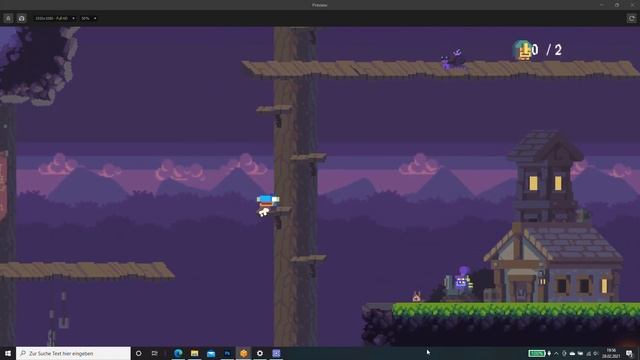Click the OneDrive cloud tray icon
Screen dimensions: 640x360
pos(572,353)
